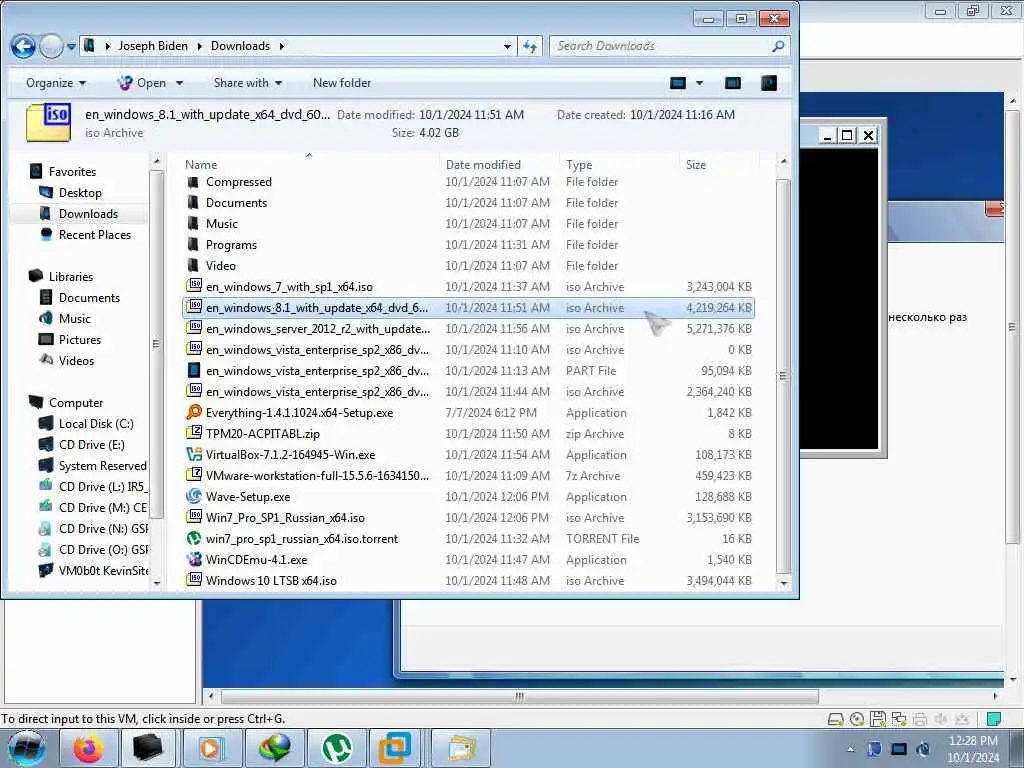The width and height of the screenshot is (1024, 768).
Task: Select the VirtualBox-7.1.2-164945-Win.exe icon
Action: (x=194, y=454)
